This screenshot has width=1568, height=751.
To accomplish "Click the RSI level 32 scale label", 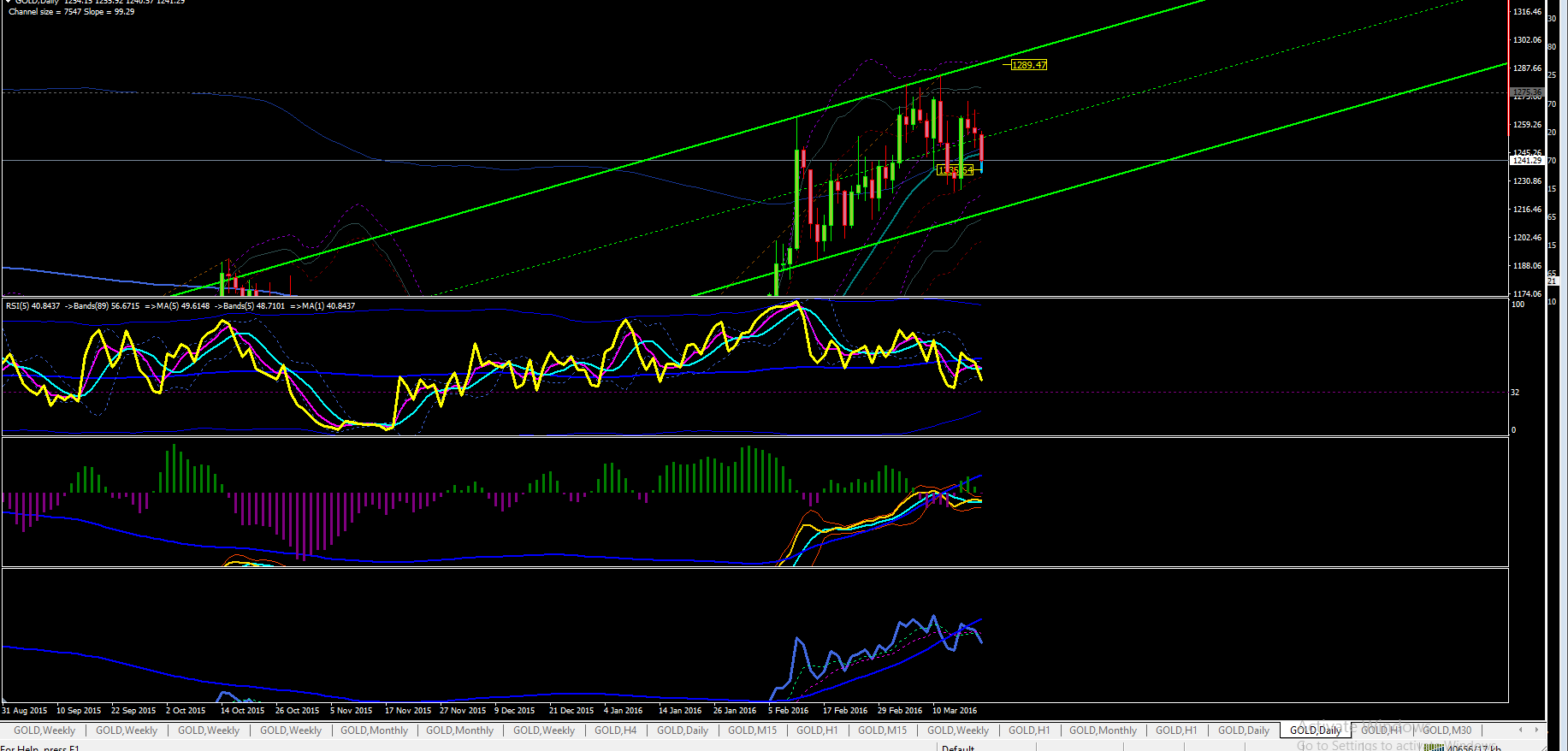I will pos(1515,393).
